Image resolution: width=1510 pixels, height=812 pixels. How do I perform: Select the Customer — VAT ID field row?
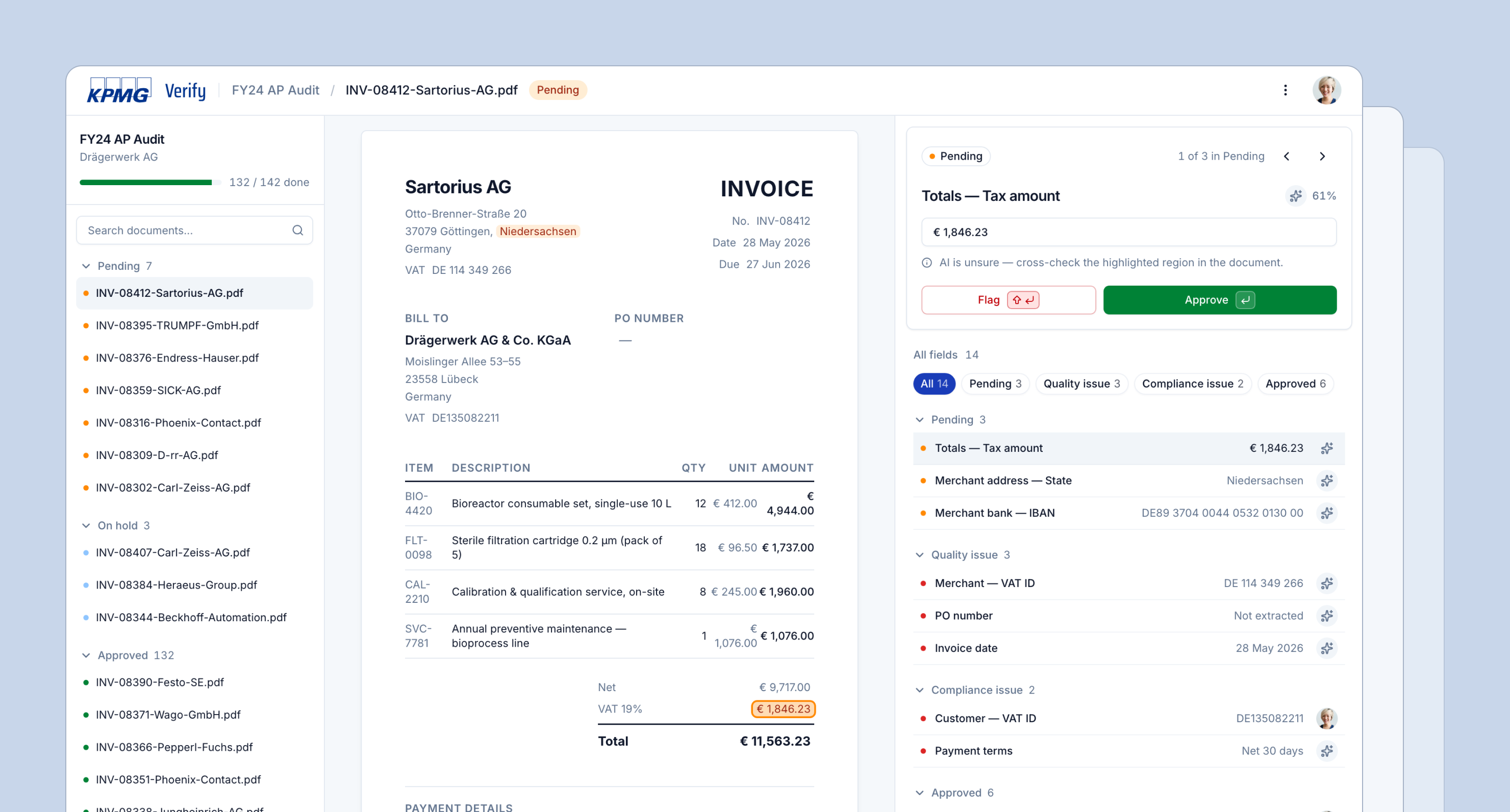pyautogui.click(x=1128, y=718)
